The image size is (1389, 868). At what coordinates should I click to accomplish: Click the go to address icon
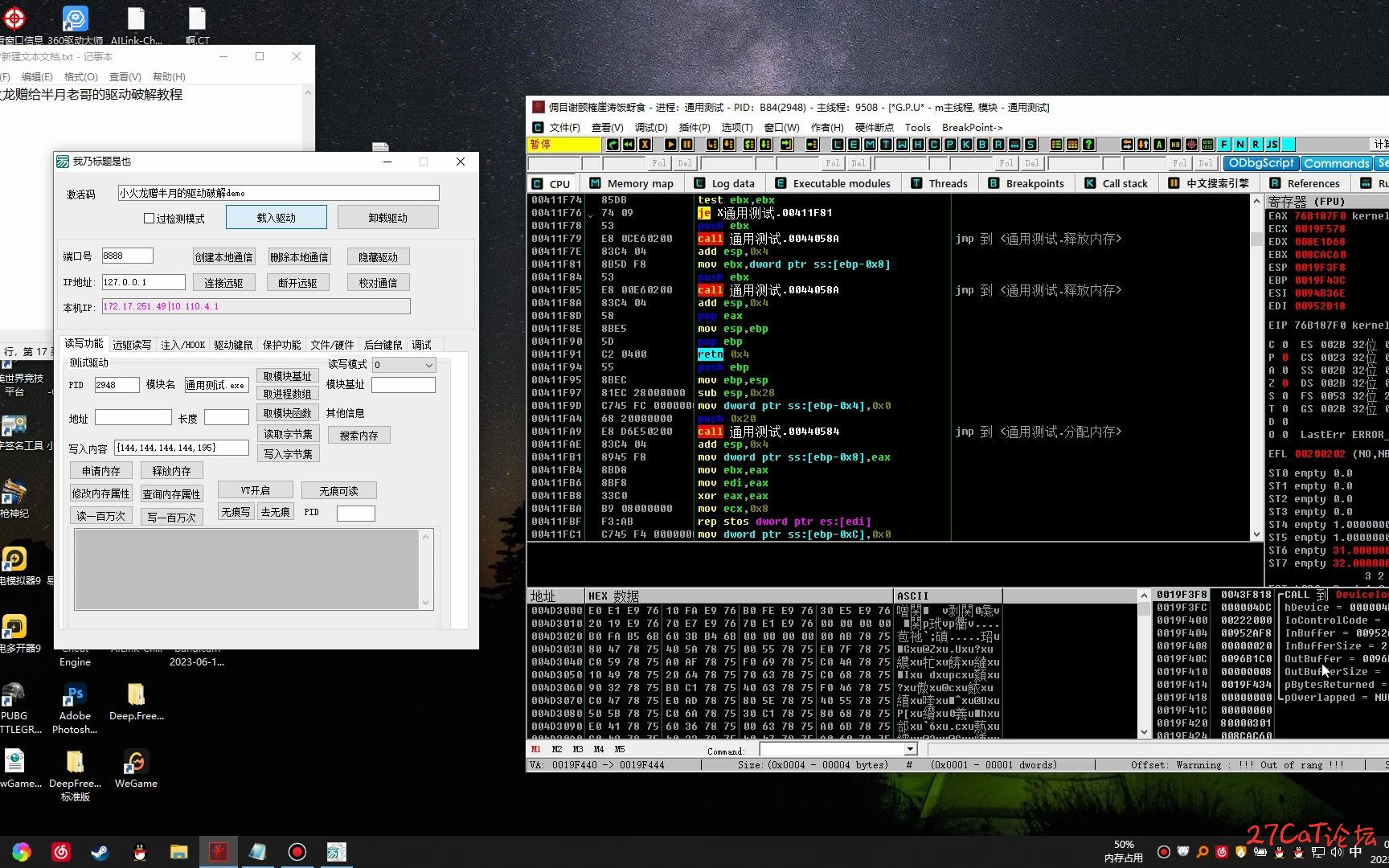coord(812,145)
